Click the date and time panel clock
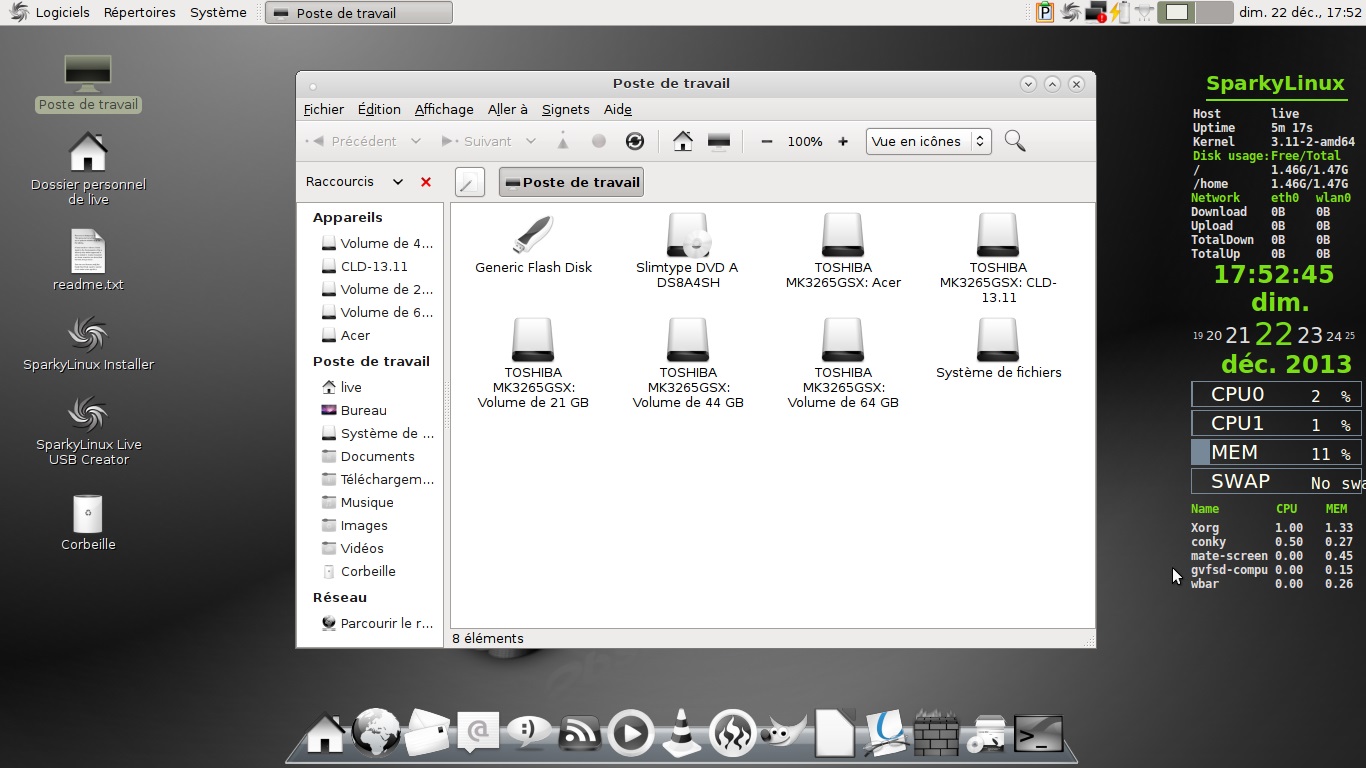This screenshot has width=1366, height=768. tap(1300, 12)
